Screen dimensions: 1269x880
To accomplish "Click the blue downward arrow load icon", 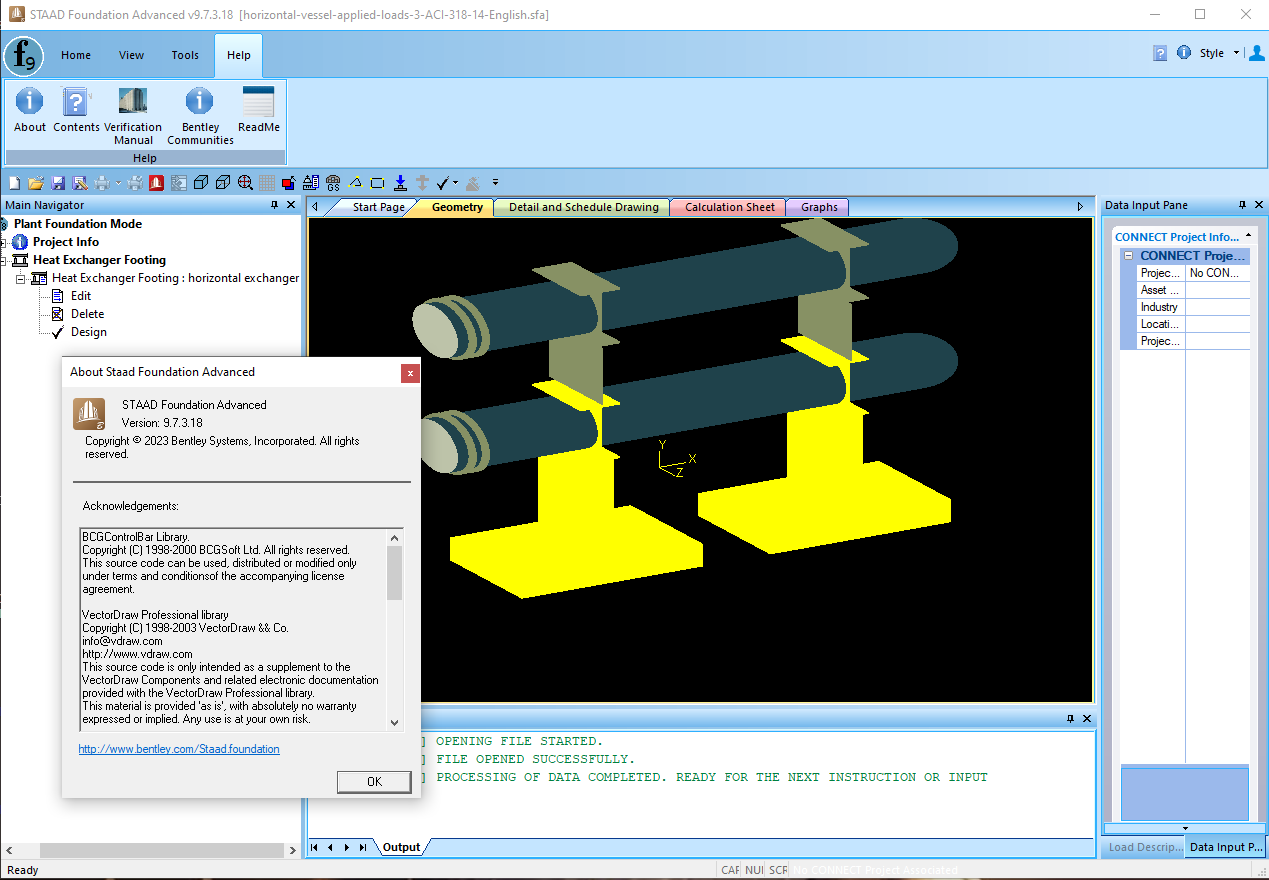I will click(x=400, y=183).
